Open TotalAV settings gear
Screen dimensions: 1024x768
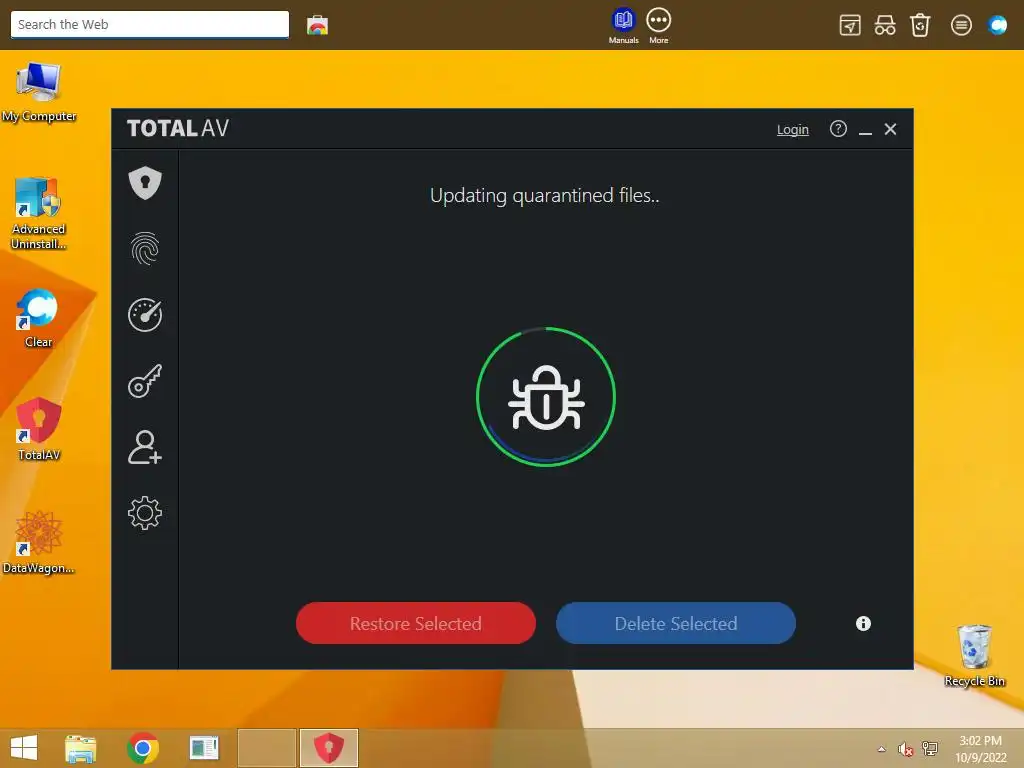click(x=145, y=513)
